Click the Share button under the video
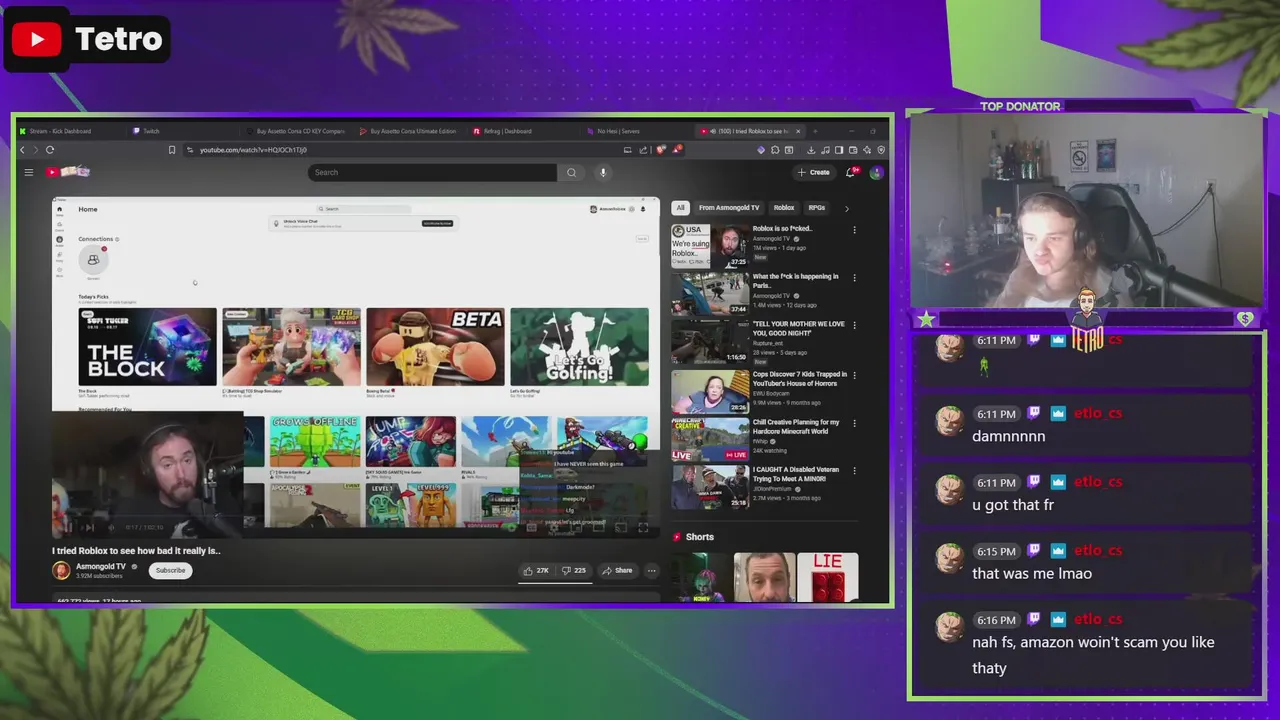Image resolution: width=1280 pixels, height=720 pixels. [617, 570]
